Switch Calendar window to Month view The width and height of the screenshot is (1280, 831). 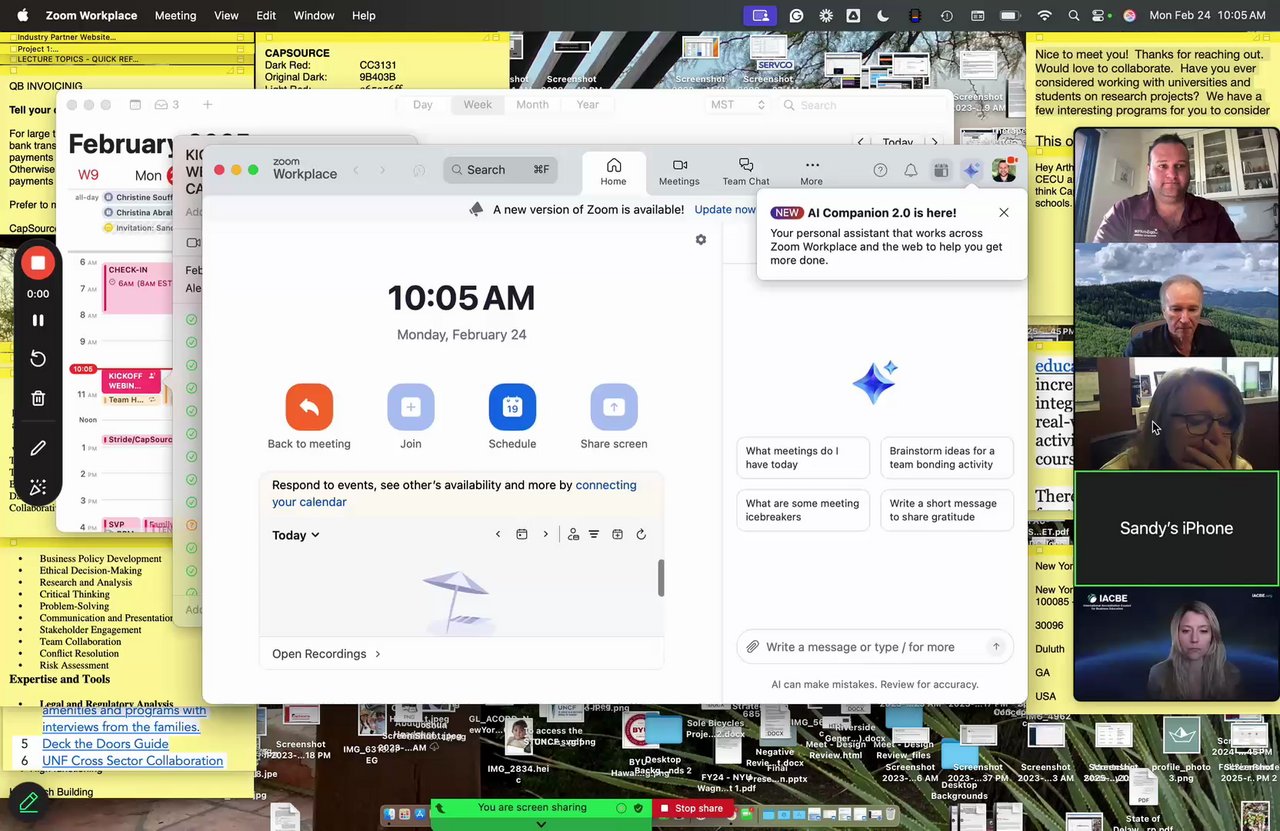[x=532, y=105]
